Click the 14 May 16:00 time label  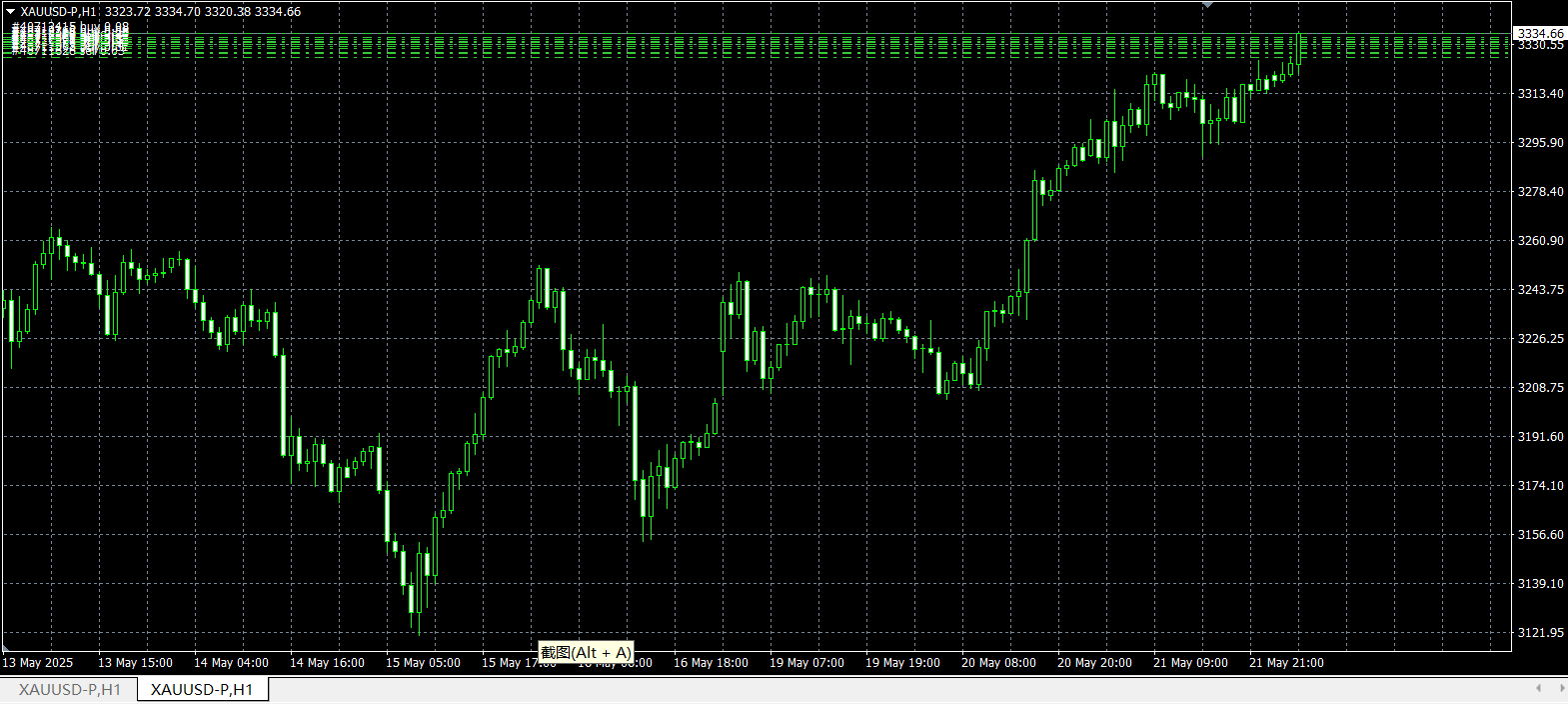[327, 663]
